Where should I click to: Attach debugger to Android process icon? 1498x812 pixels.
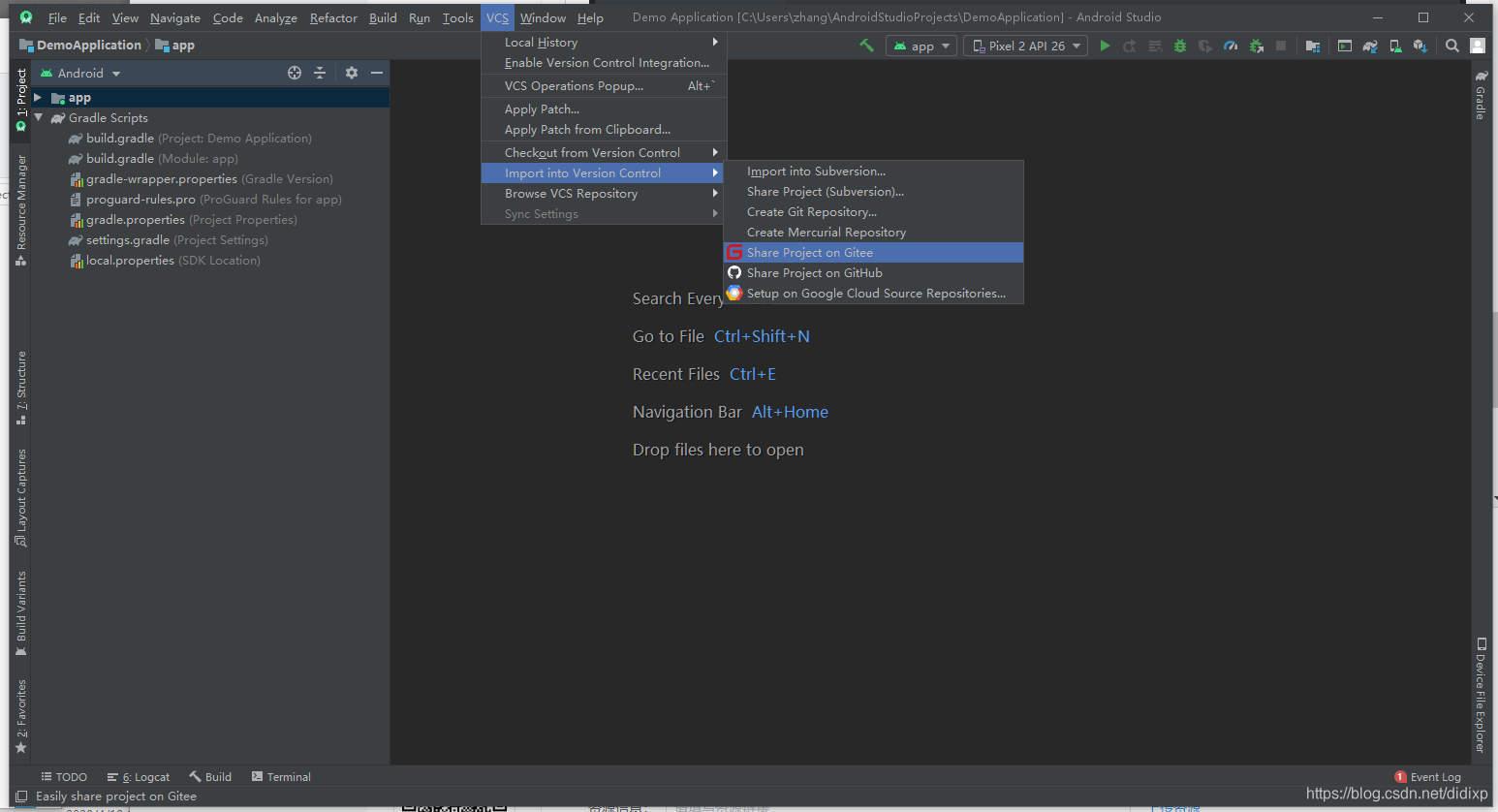(1256, 46)
